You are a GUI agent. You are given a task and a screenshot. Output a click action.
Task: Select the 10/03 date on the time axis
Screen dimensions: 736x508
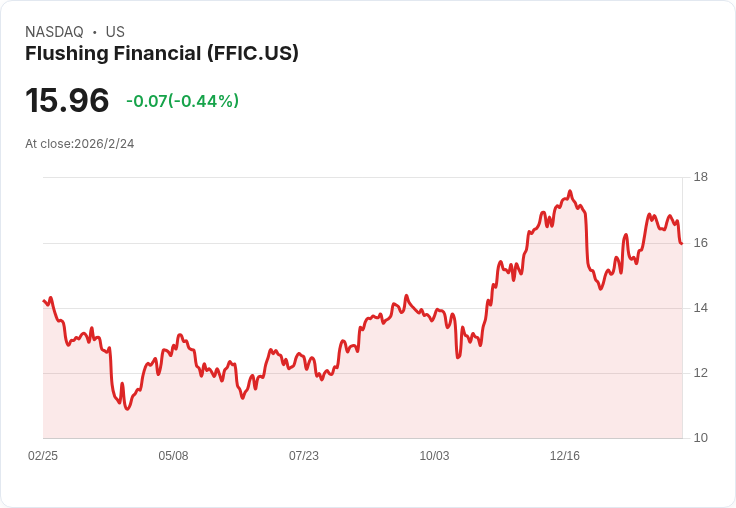click(x=434, y=456)
